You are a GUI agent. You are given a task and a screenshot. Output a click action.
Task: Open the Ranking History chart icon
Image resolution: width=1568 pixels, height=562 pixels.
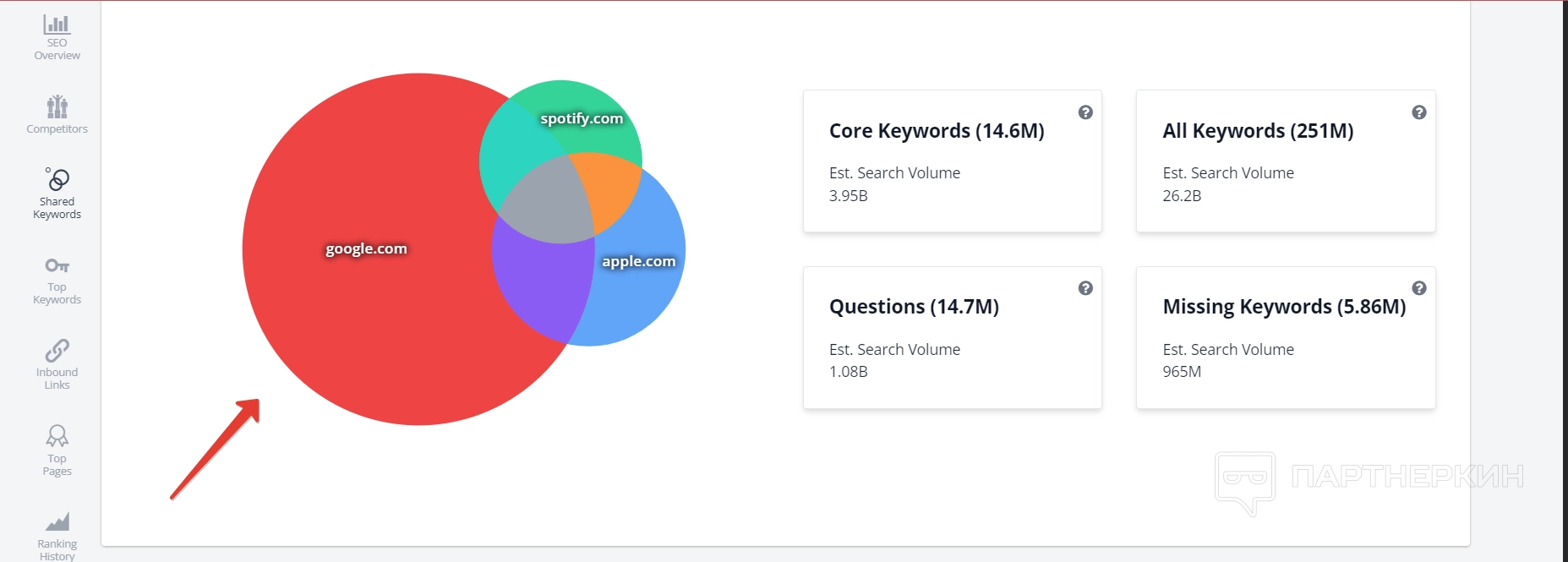(x=57, y=521)
